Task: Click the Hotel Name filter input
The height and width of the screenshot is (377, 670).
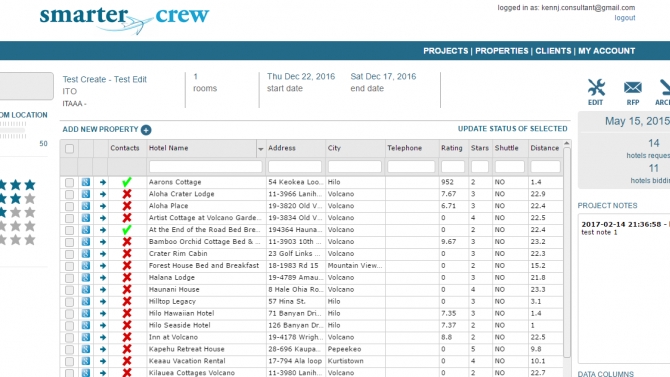Action: click(x=206, y=166)
